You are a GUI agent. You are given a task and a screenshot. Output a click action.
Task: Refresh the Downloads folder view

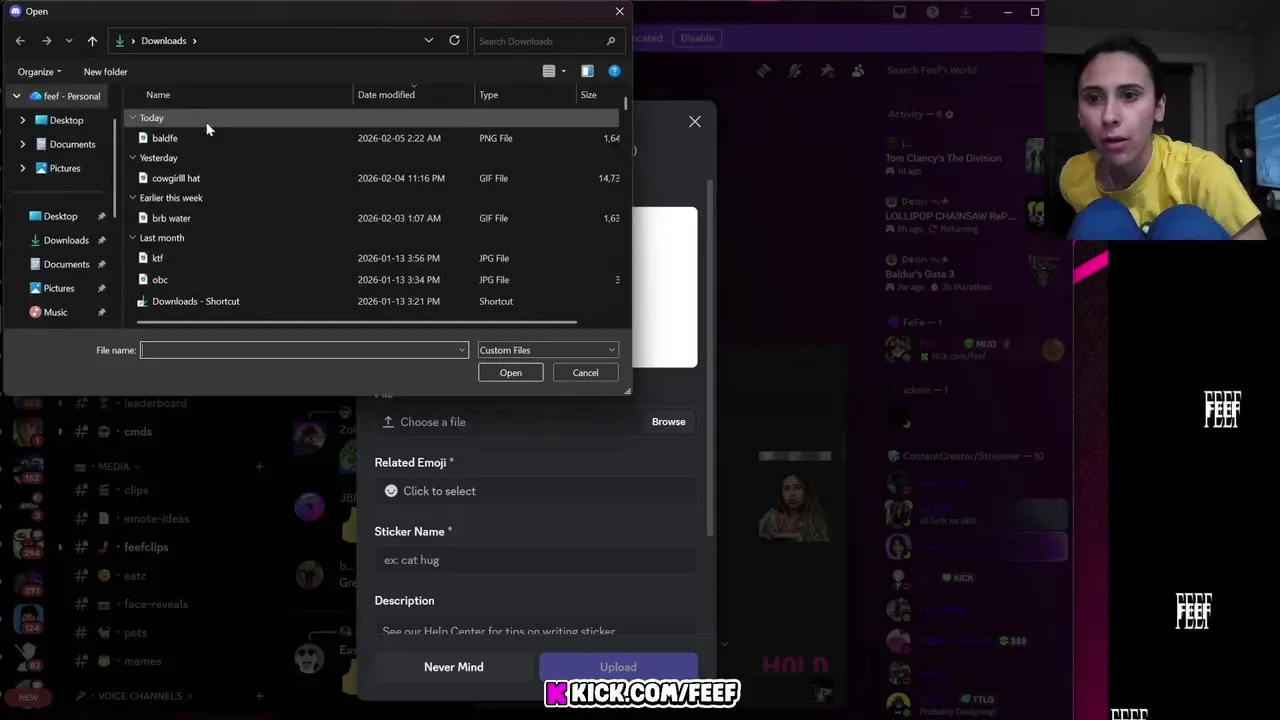click(x=454, y=40)
